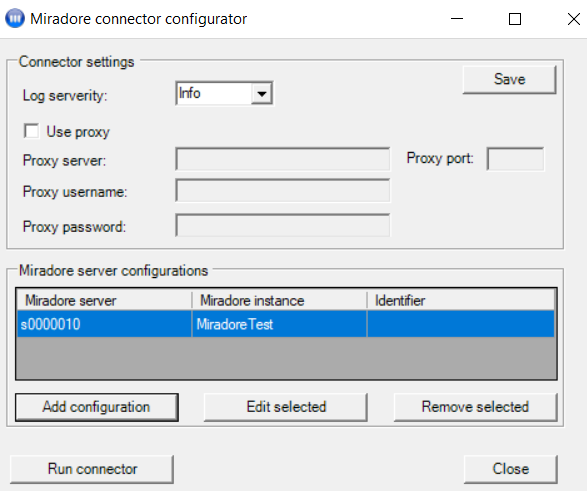Open the Log severity dropdown arrow
The height and width of the screenshot is (491, 587).
[262, 94]
